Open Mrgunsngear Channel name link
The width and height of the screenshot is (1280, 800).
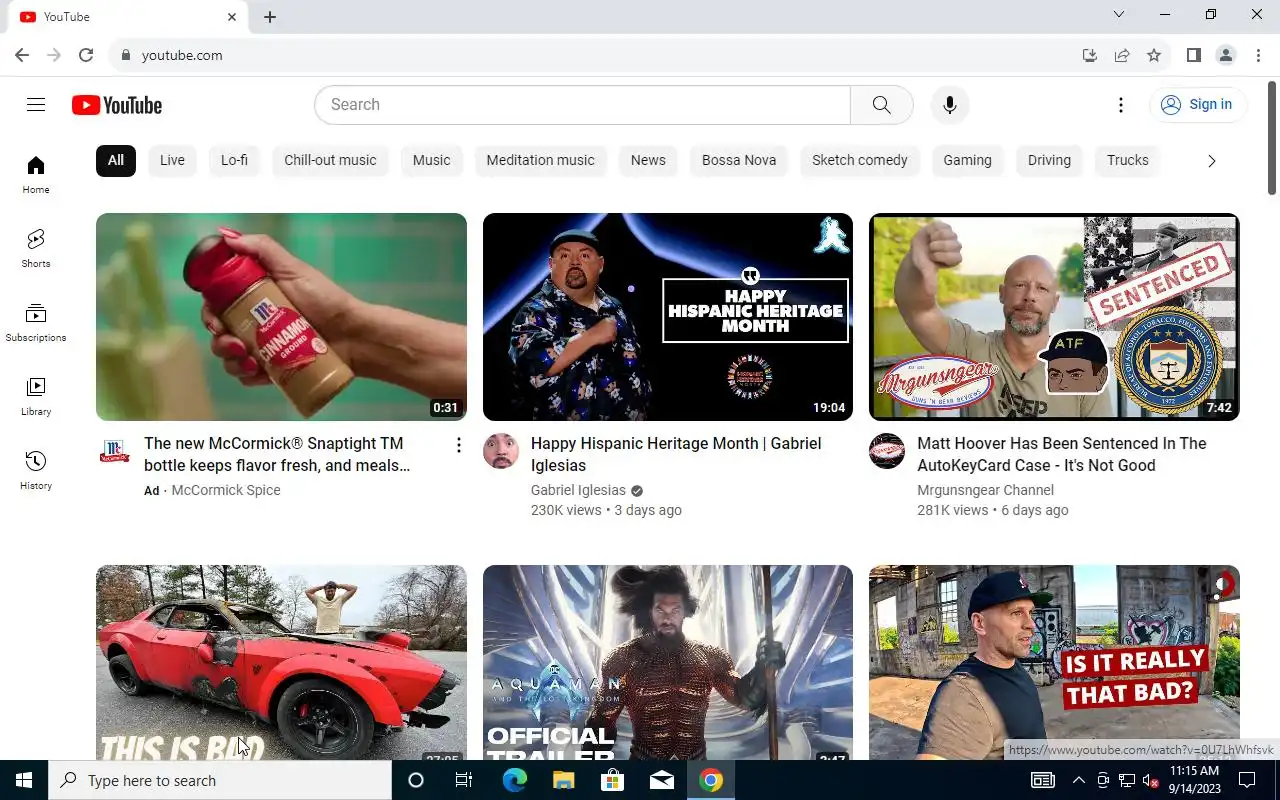click(x=985, y=490)
